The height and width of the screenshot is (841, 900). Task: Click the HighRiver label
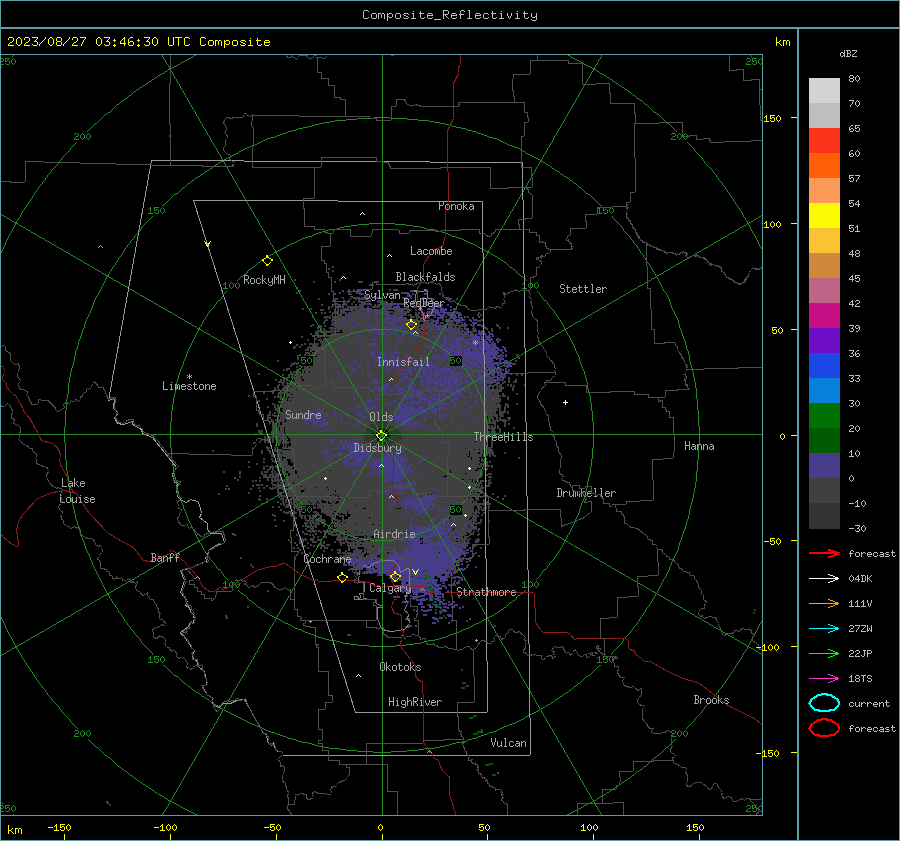click(x=415, y=702)
